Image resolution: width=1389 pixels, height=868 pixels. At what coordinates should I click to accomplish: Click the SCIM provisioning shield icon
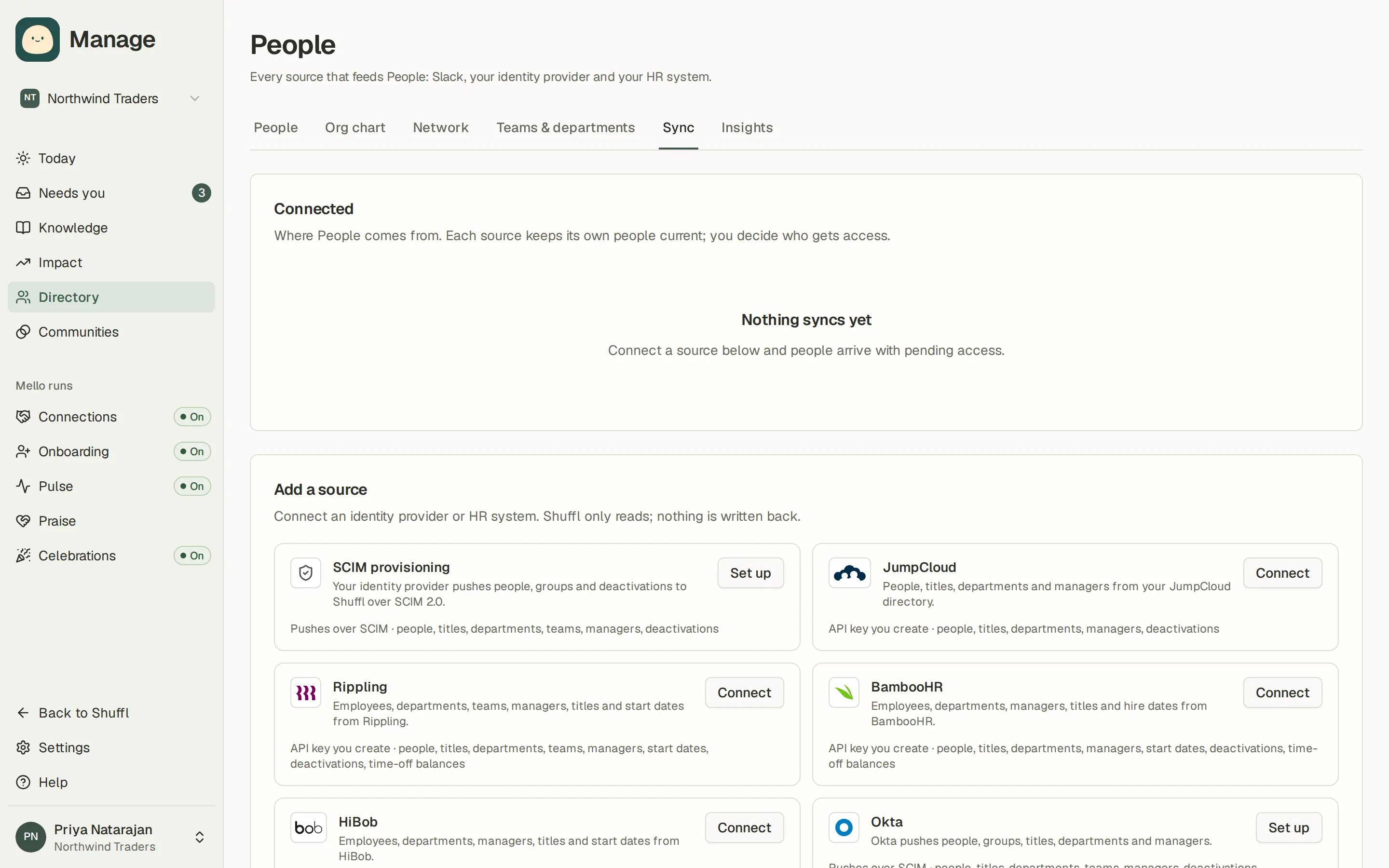(306, 573)
